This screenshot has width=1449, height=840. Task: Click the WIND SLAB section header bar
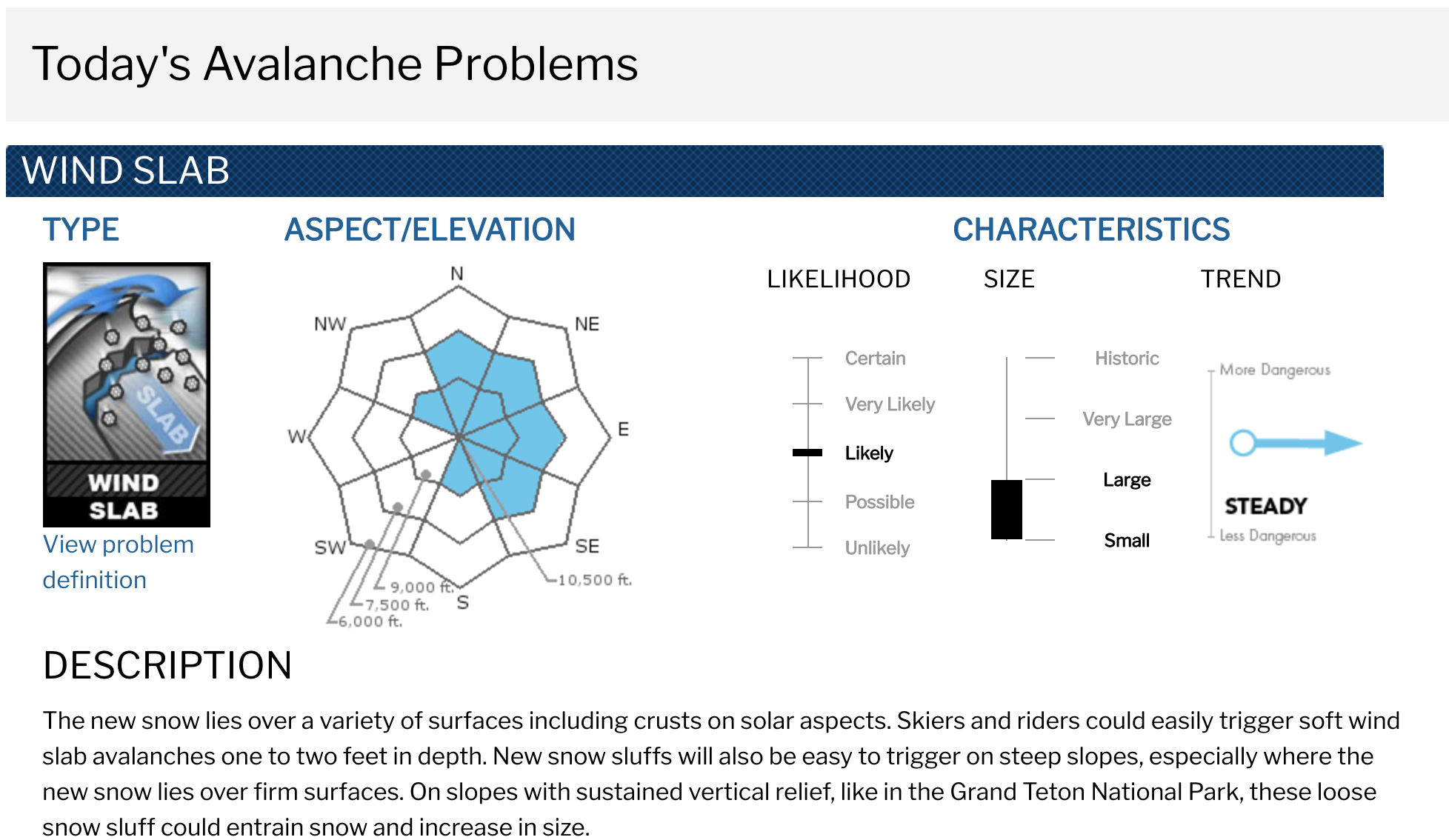click(x=695, y=171)
